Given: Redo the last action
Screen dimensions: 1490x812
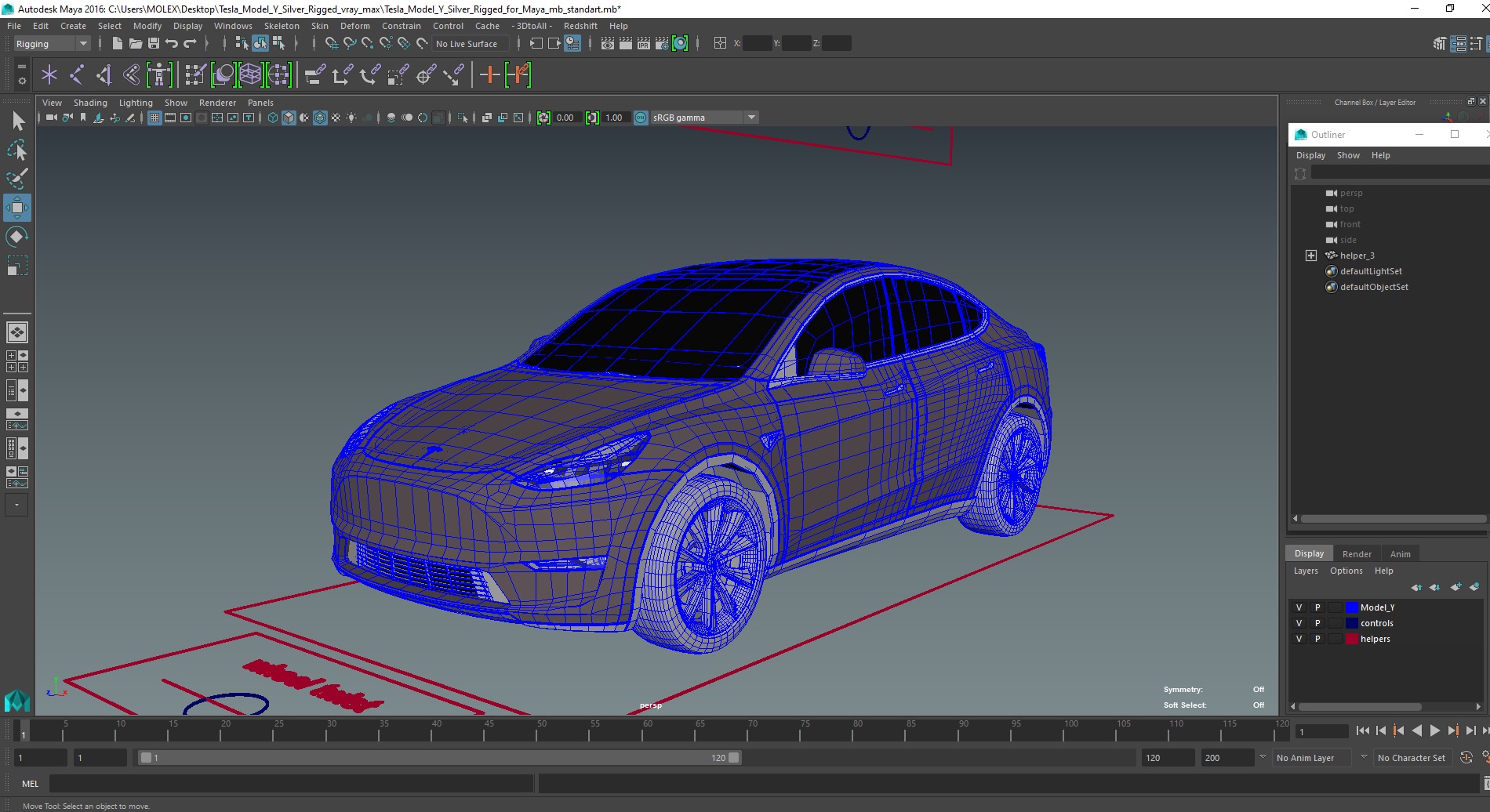Looking at the screenshot, I should point(190,44).
